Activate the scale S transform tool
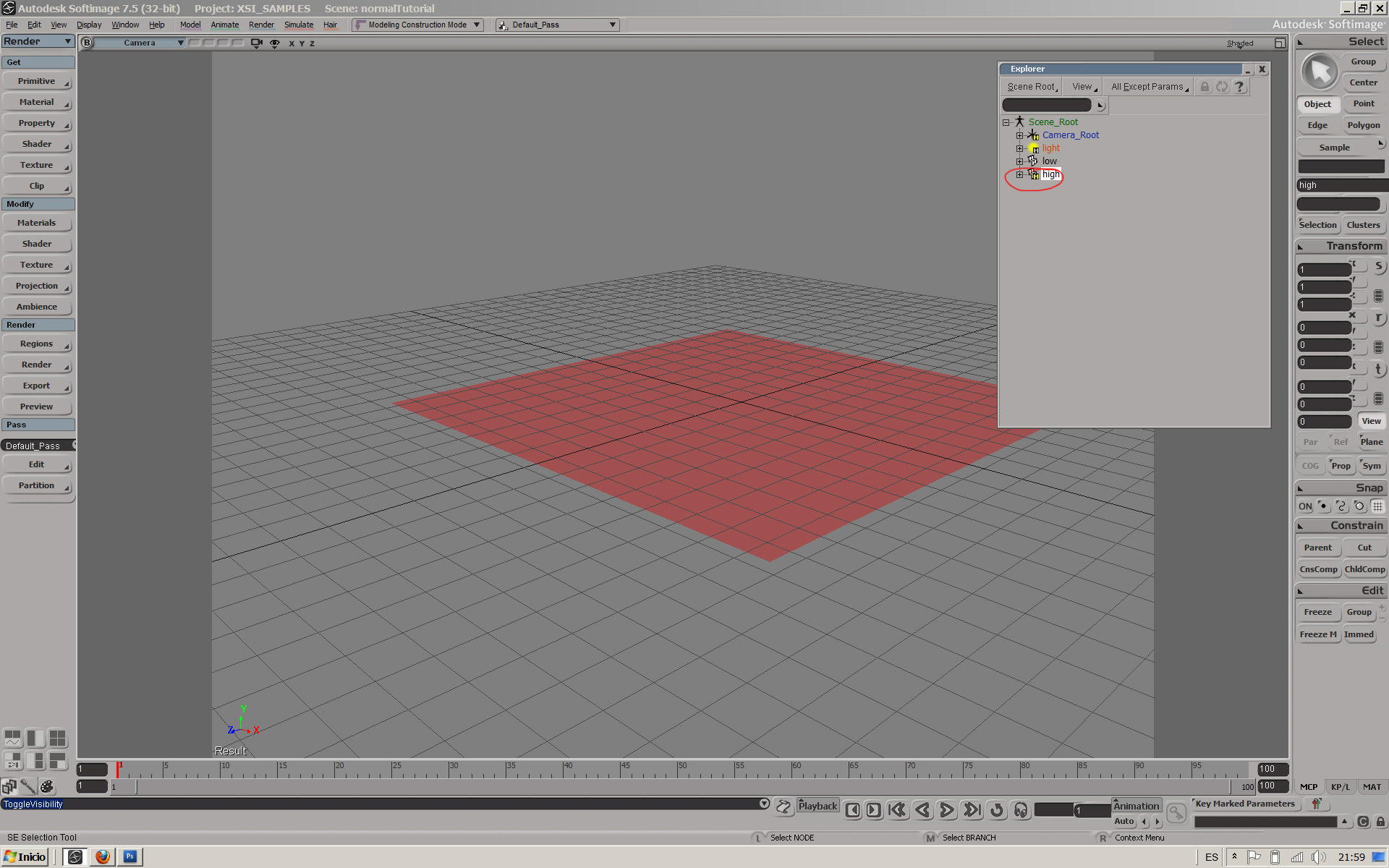The width and height of the screenshot is (1389, 868). click(1378, 266)
